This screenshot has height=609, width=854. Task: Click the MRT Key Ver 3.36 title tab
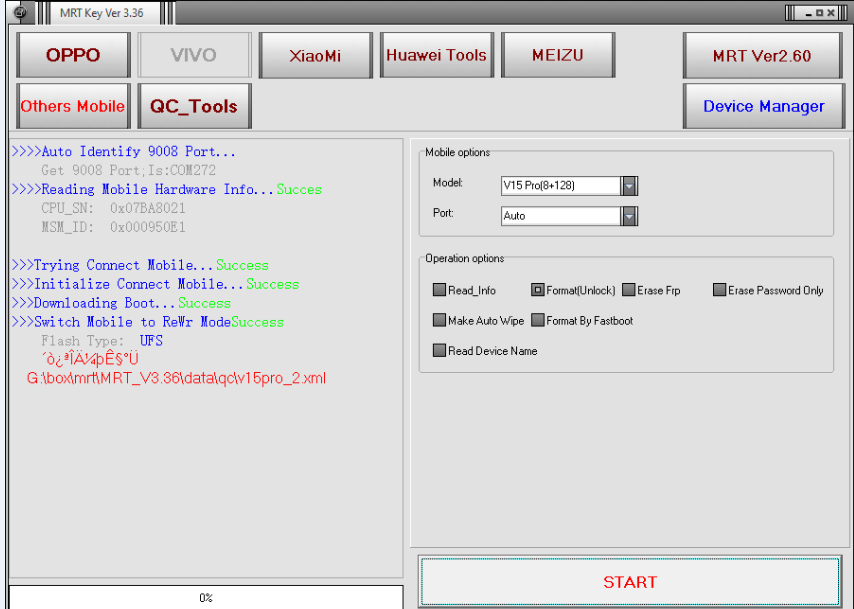pyautogui.click(x=102, y=13)
